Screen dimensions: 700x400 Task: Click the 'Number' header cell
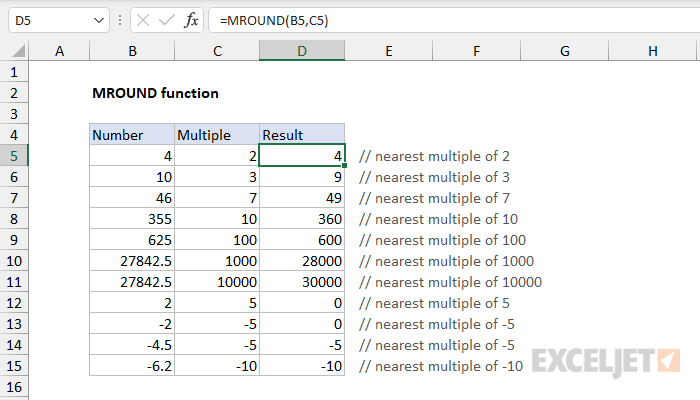(132, 135)
